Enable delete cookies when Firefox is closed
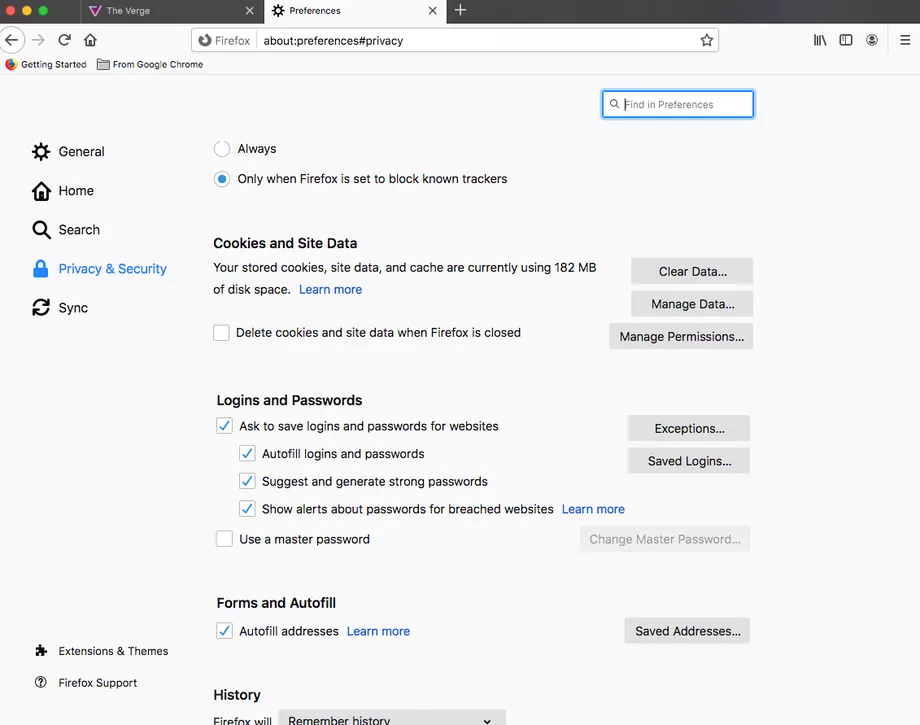This screenshot has height=725, width=920. 221,333
